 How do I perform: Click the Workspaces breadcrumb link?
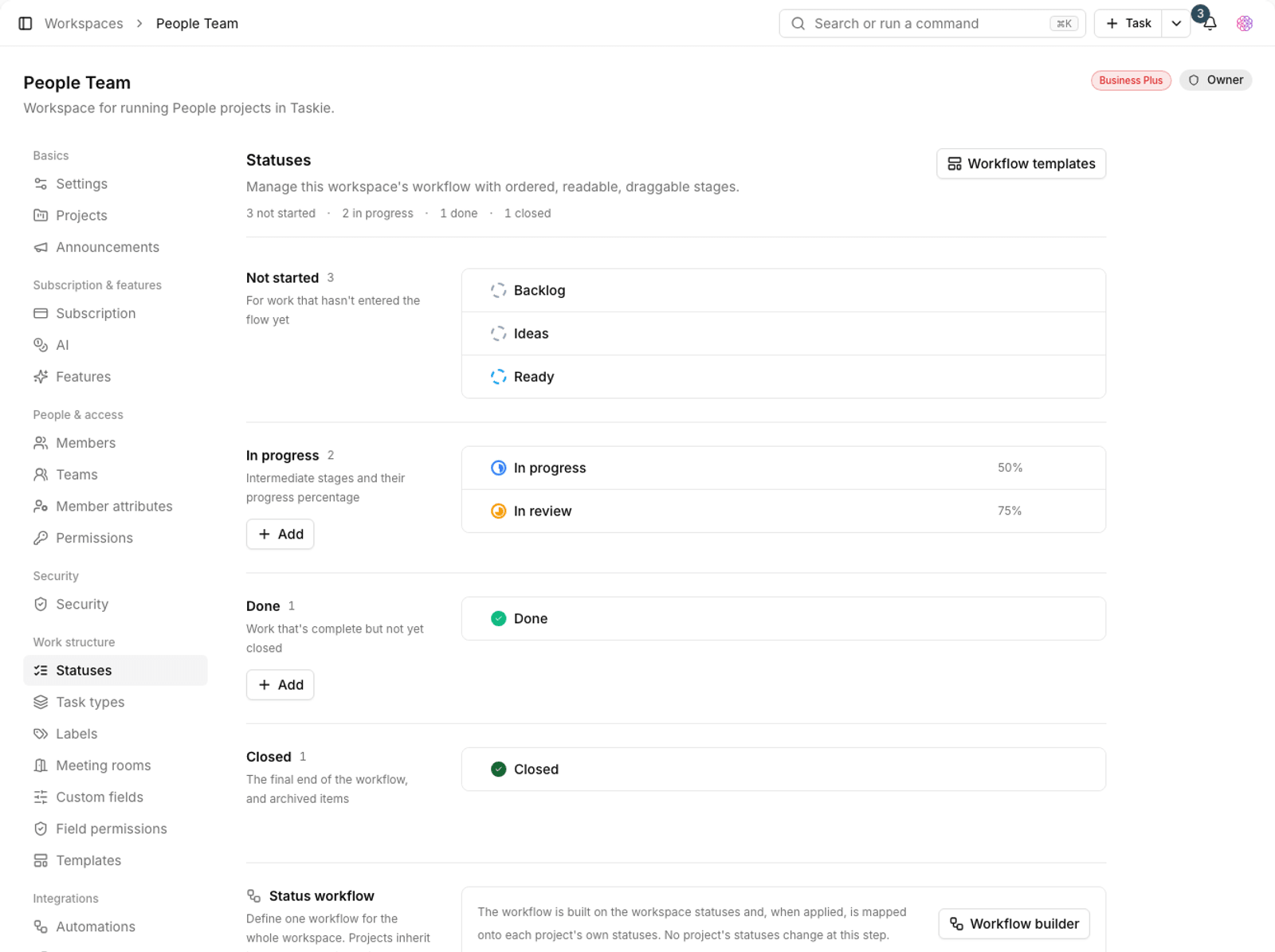click(84, 23)
